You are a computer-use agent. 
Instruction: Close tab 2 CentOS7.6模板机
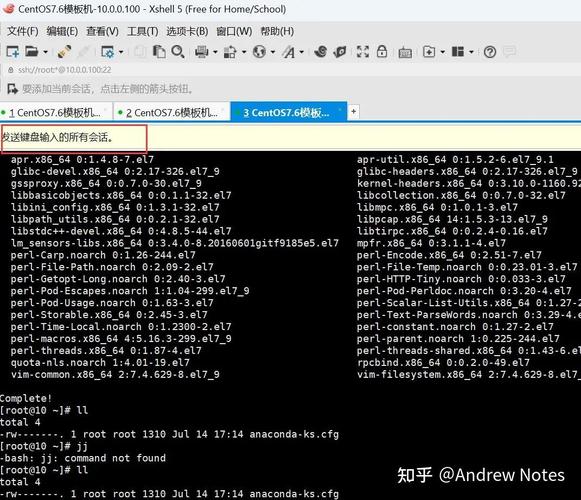click(223, 110)
